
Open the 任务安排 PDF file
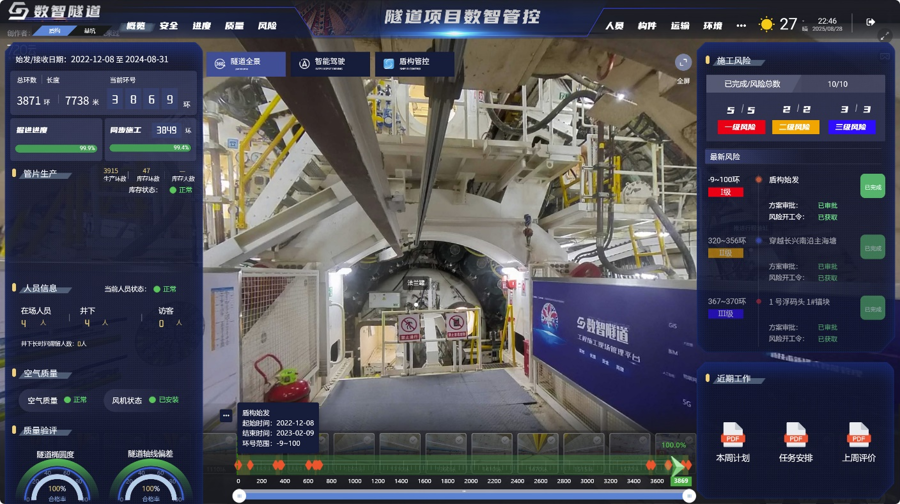(795, 435)
